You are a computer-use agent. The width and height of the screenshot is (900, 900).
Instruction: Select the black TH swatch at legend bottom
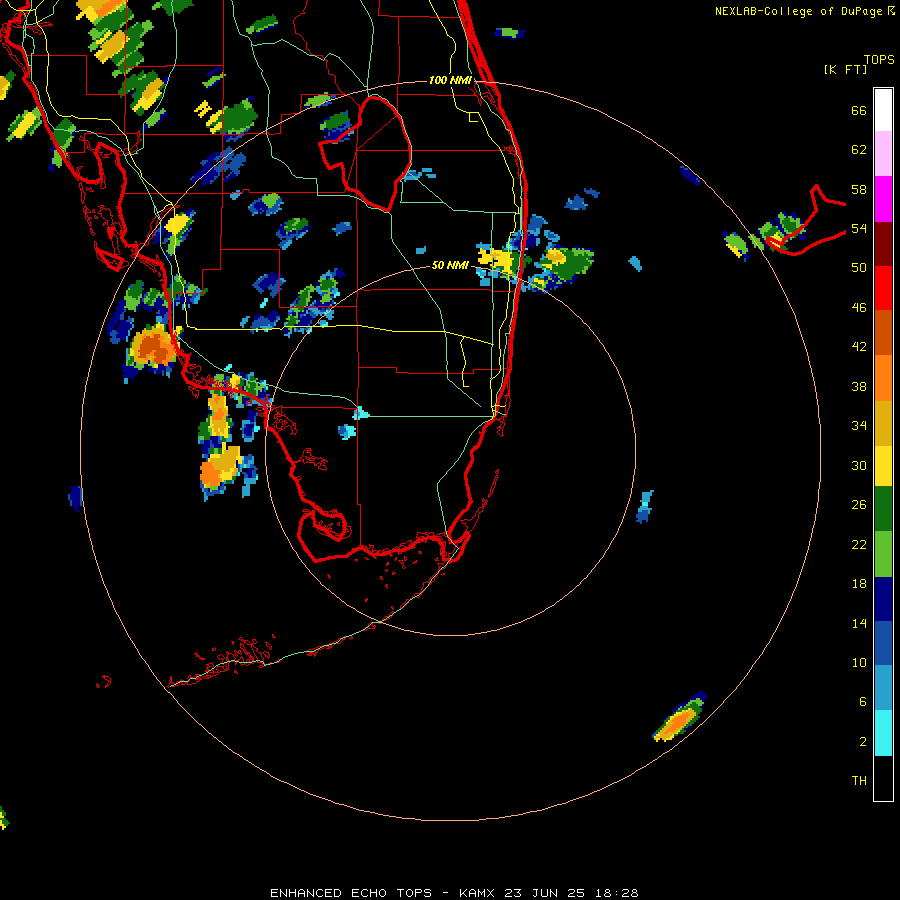[883, 778]
